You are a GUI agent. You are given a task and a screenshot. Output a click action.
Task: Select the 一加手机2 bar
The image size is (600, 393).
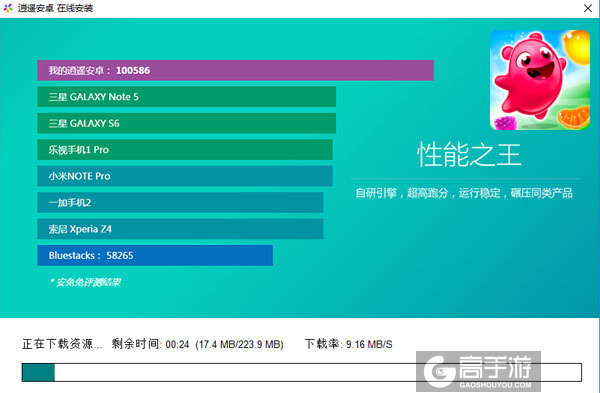180,202
